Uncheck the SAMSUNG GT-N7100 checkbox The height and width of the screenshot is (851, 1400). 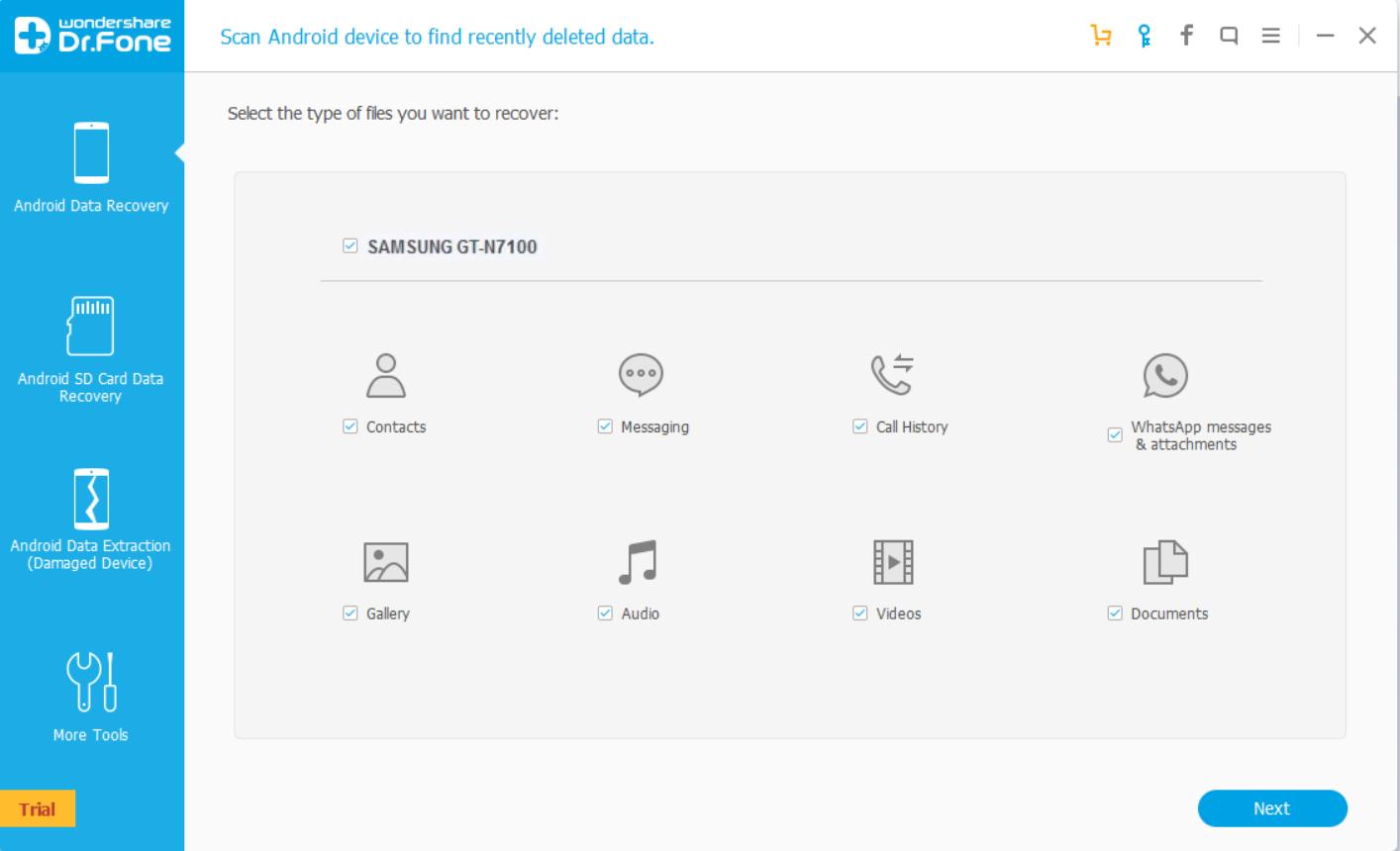click(350, 246)
